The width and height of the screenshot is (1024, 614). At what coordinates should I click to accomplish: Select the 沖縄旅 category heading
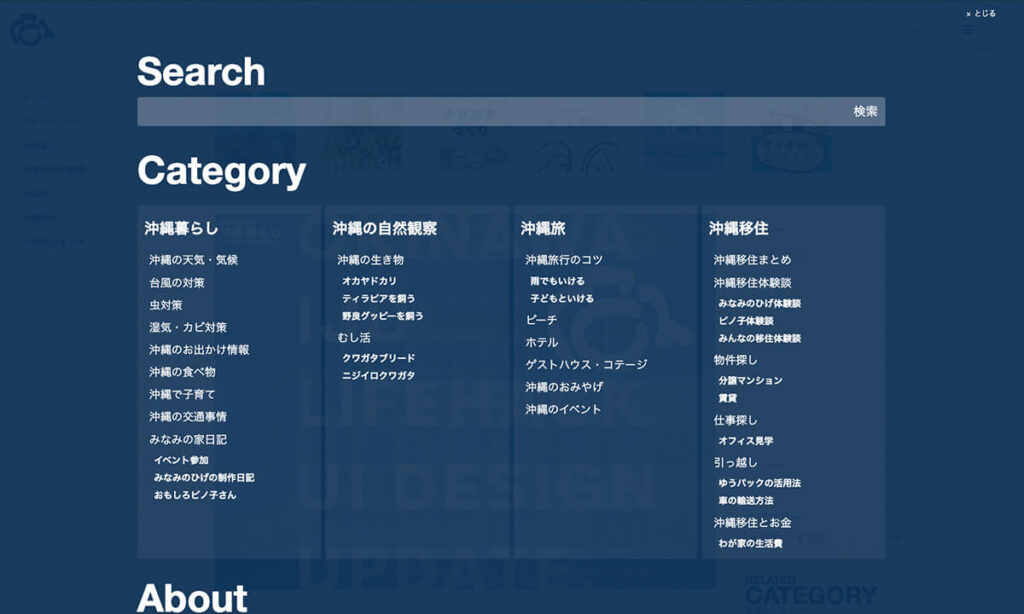coord(543,229)
